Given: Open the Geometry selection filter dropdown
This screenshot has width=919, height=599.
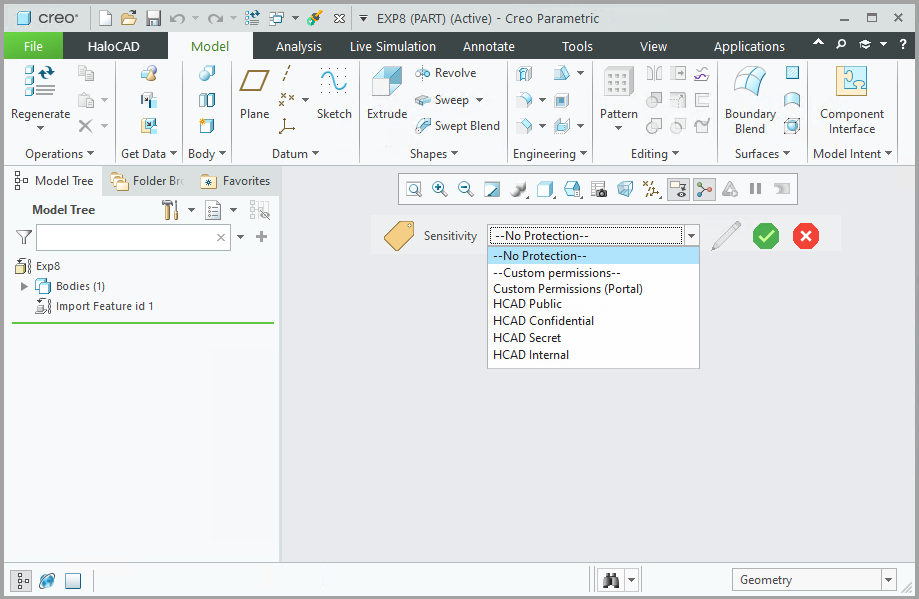Looking at the screenshot, I should [x=888, y=580].
